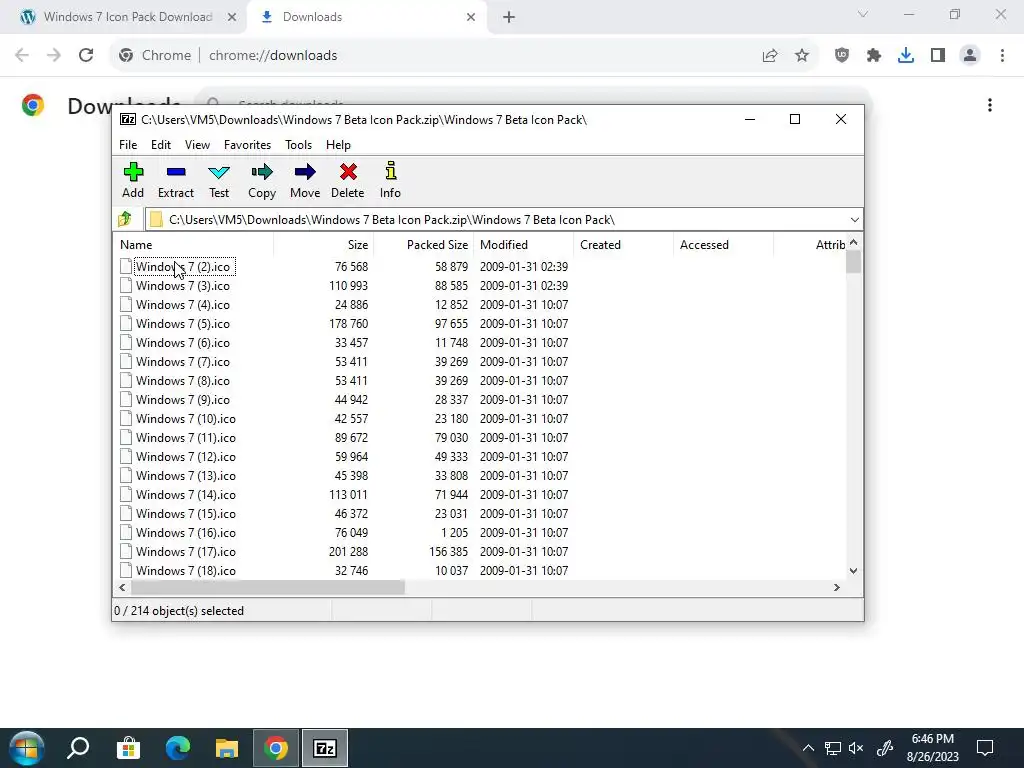Image resolution: width=1024 pixels, height=768 pixels.
Task: Click the horizontal scrollbar right arrow
Action: point(837,588)
